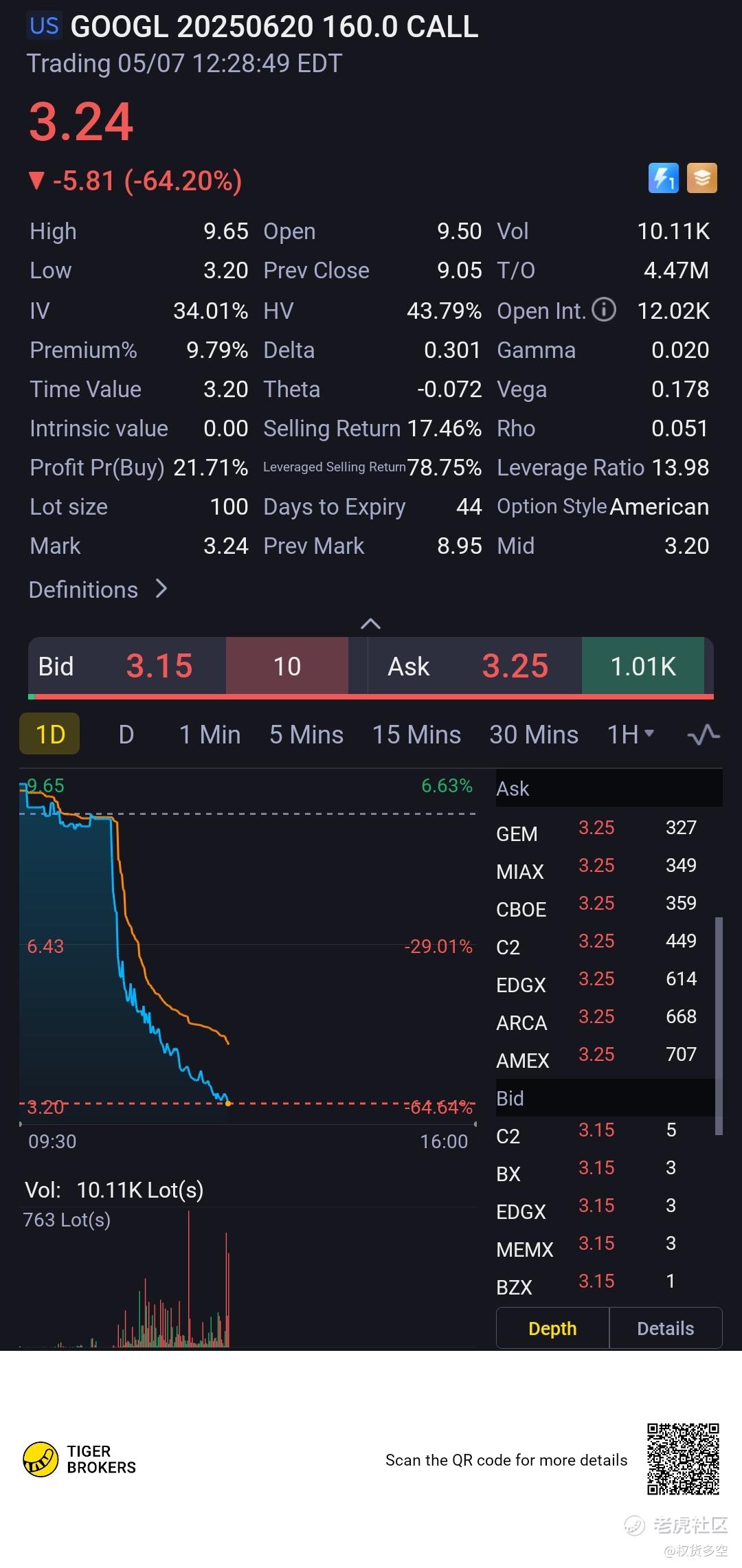The image size is (742, 1568).
Task: Click the red bid/ask ratio bar
Action: (371, 697)
